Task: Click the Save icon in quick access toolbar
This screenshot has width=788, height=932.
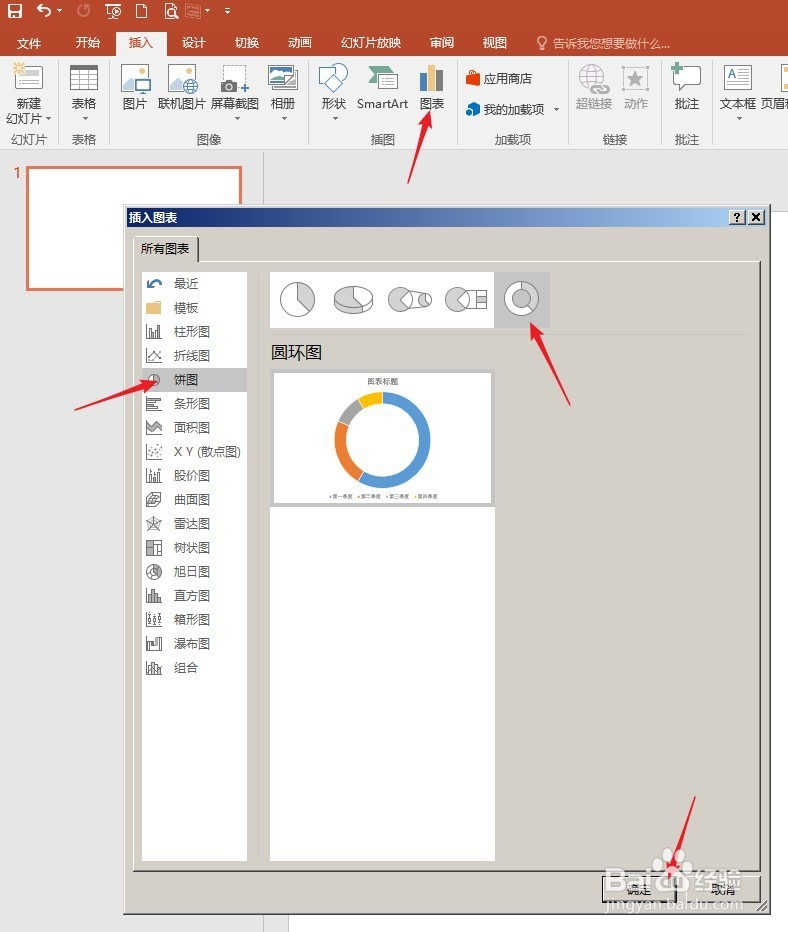Action: click(x=14, y=11)
